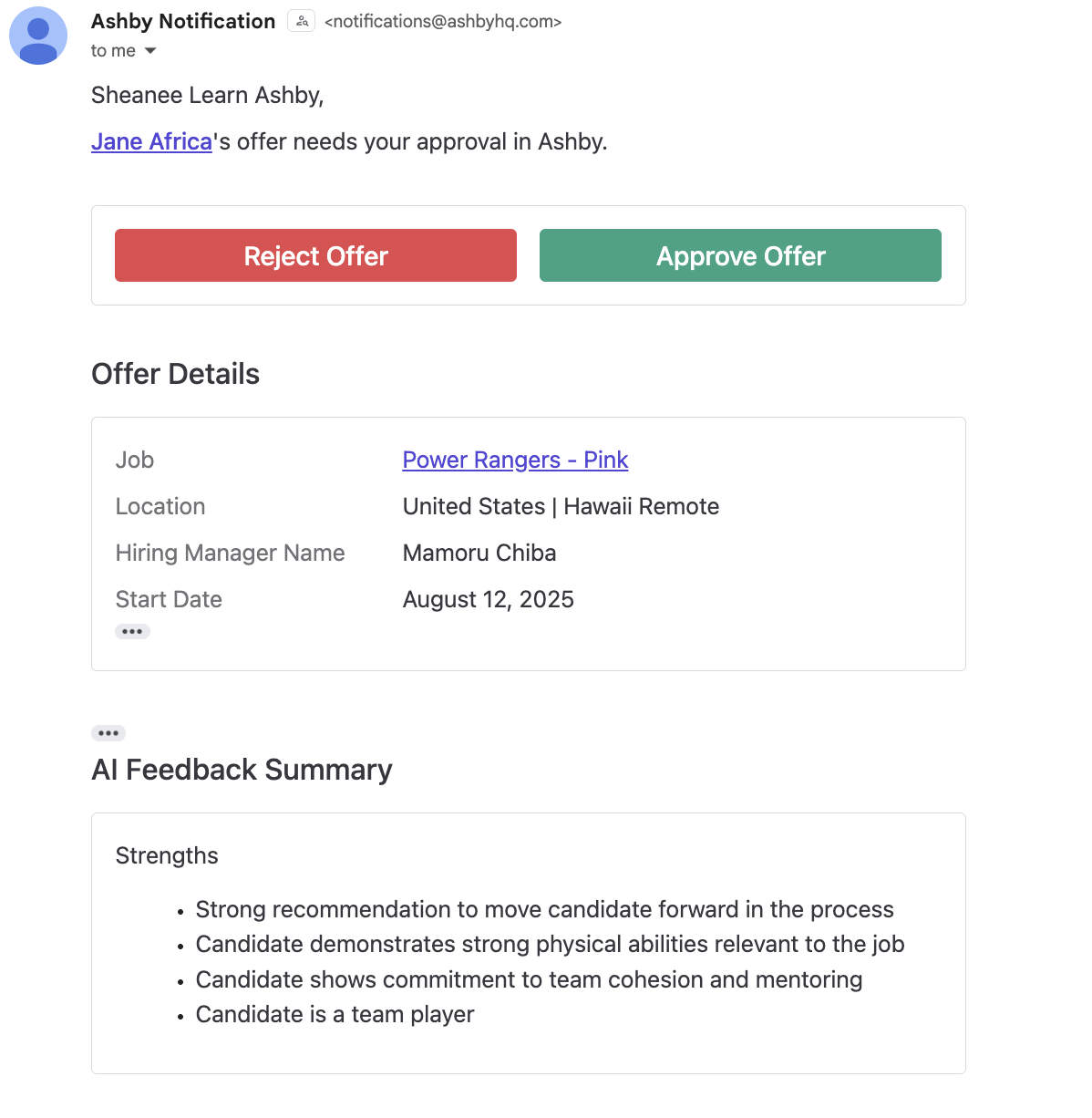Click the Ashby Notification sender name
The height and width of the screenshot is (1118, 1092).
click(x=183, y=21)
